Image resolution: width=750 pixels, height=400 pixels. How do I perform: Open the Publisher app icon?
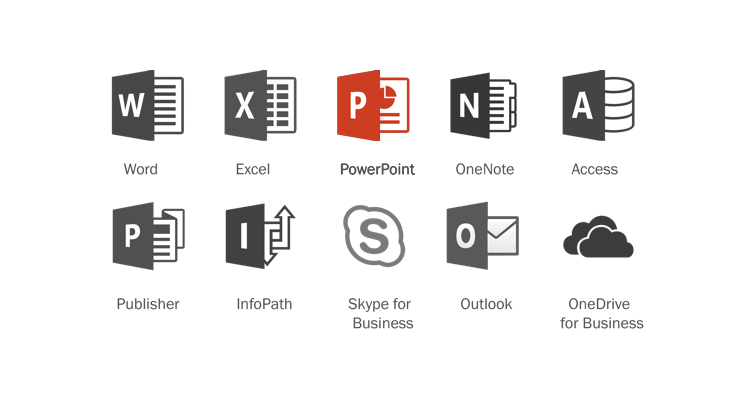pyautogui.click(x=148, y=237)
